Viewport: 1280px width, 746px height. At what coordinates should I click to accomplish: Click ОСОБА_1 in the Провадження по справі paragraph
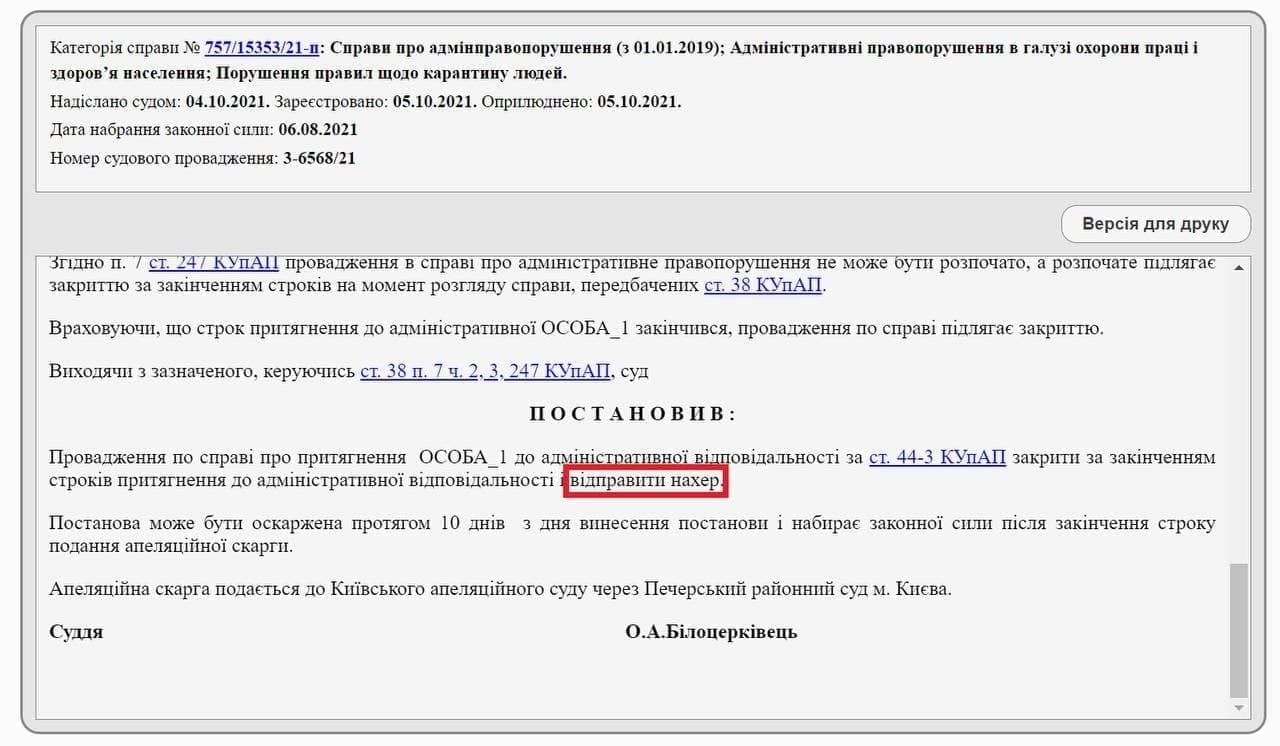point(465,457)
